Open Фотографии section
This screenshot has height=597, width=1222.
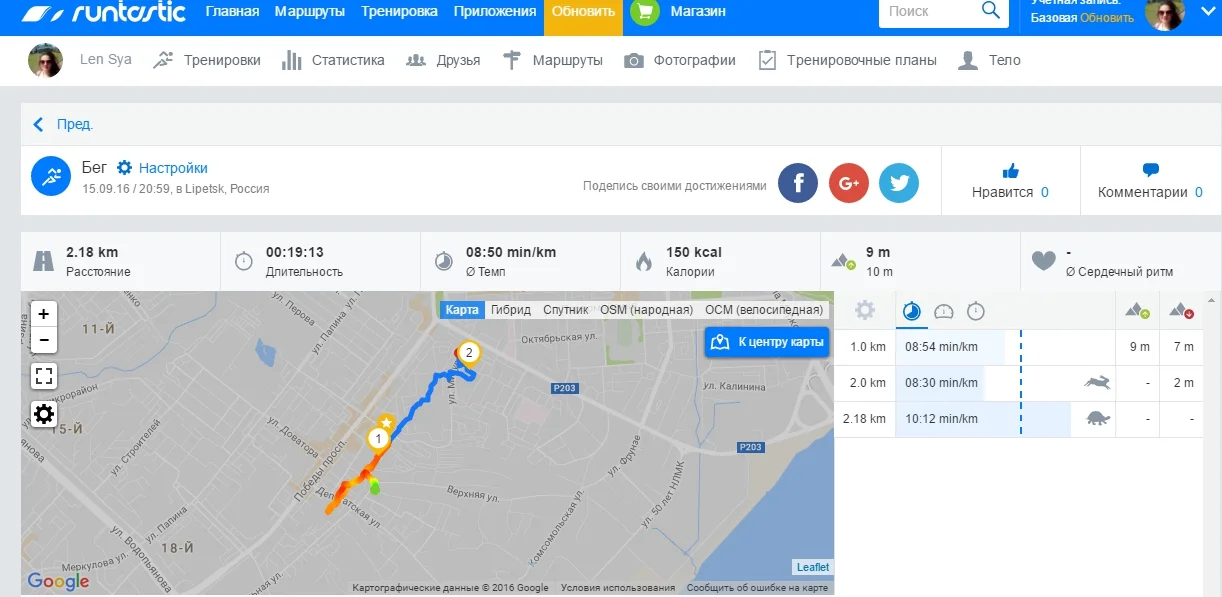point(680,60)
